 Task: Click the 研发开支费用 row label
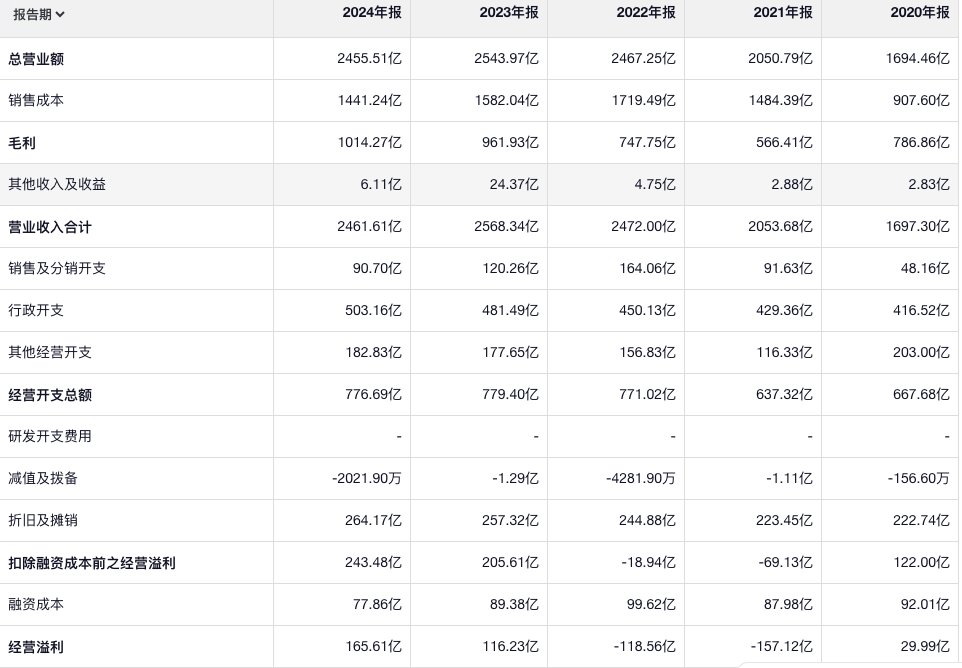point(50,437)
